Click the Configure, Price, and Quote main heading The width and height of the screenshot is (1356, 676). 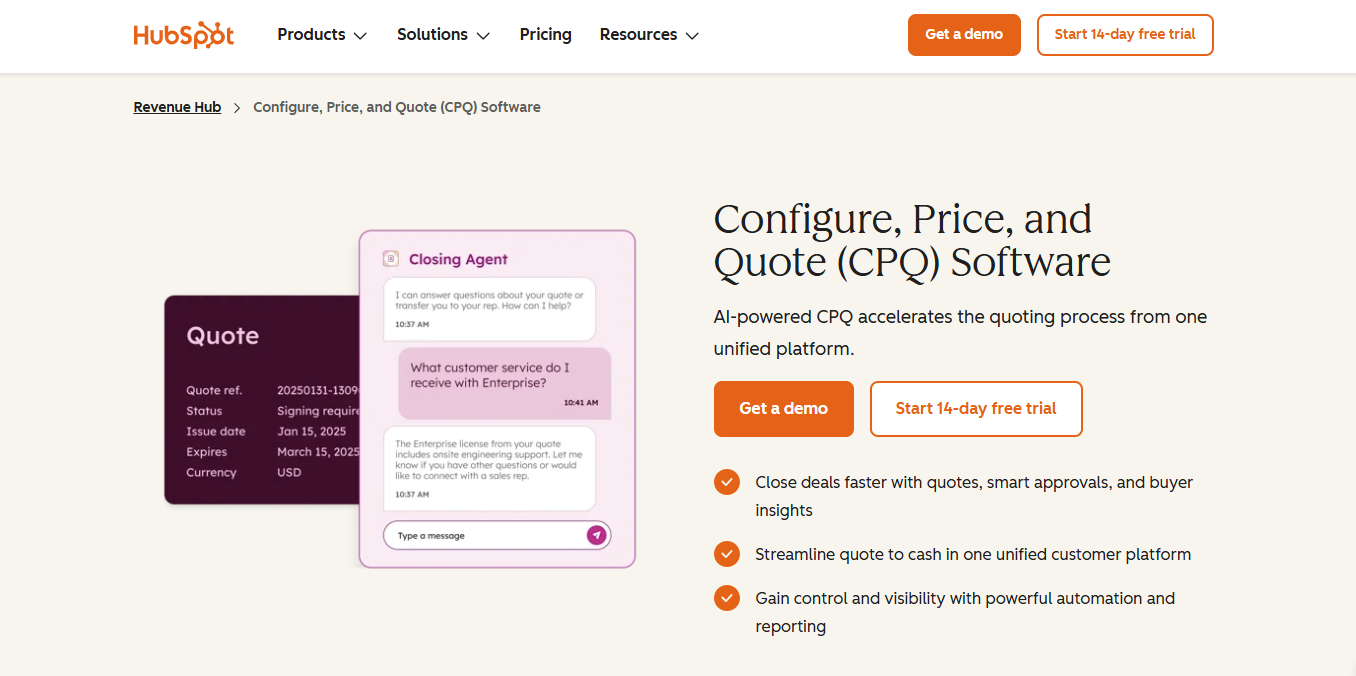click(x=912, y=240)
